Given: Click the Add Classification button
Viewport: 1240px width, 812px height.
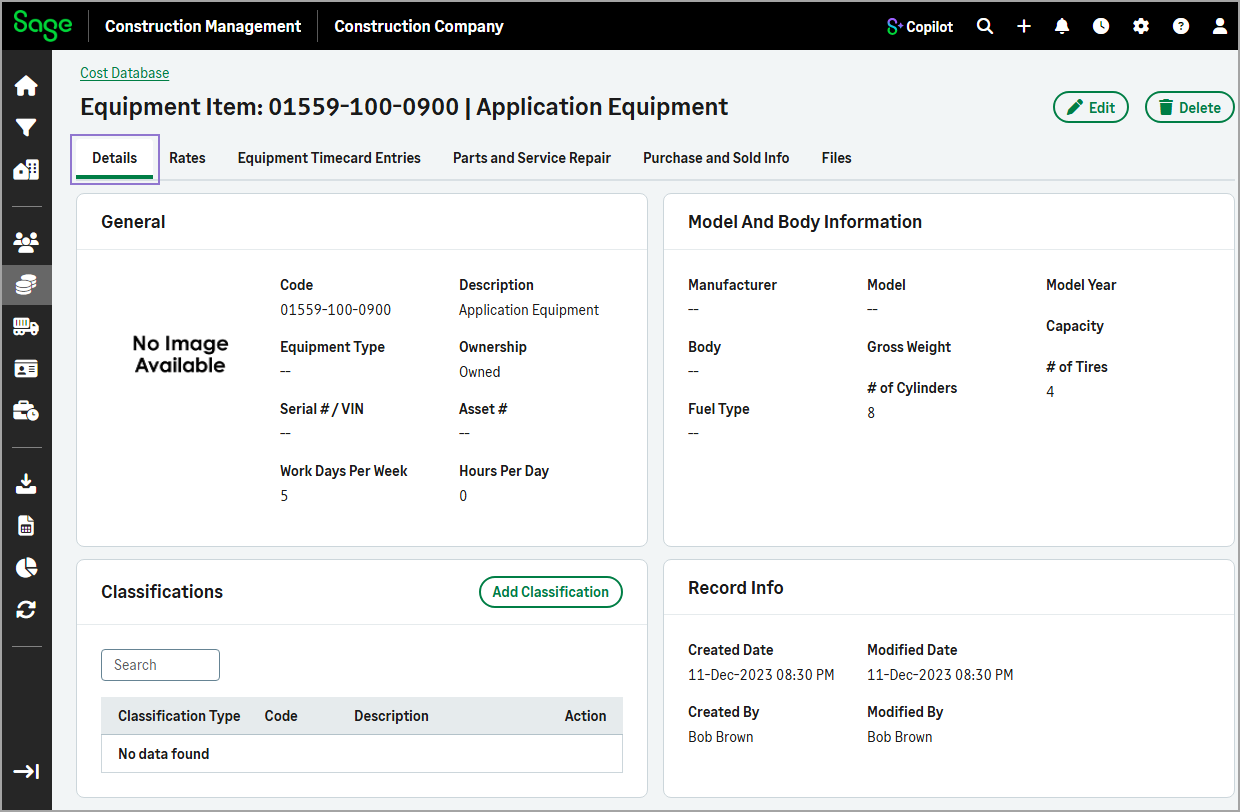Looking at the screenshot, I should [x=551, y=592].
